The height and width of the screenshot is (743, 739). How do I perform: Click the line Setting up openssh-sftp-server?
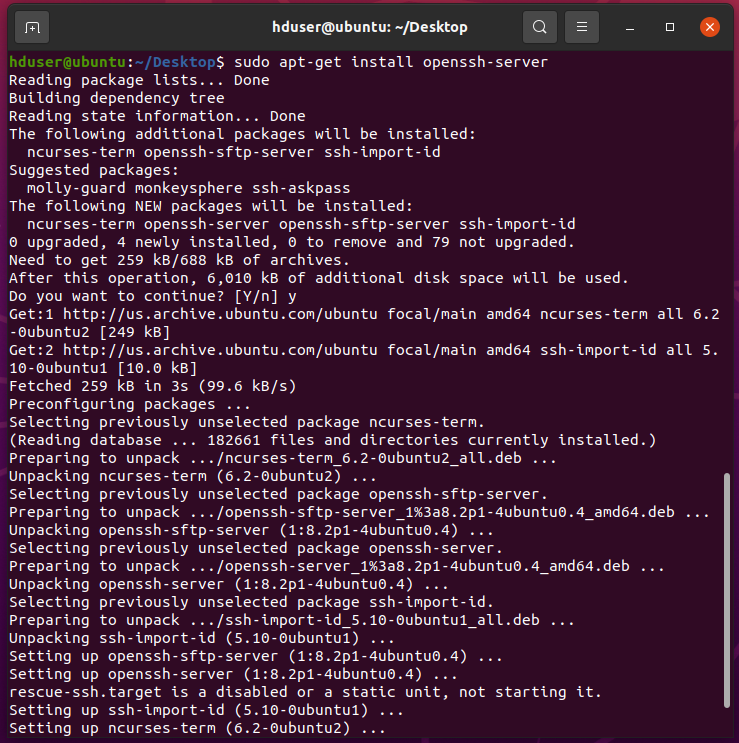[256, 656]
